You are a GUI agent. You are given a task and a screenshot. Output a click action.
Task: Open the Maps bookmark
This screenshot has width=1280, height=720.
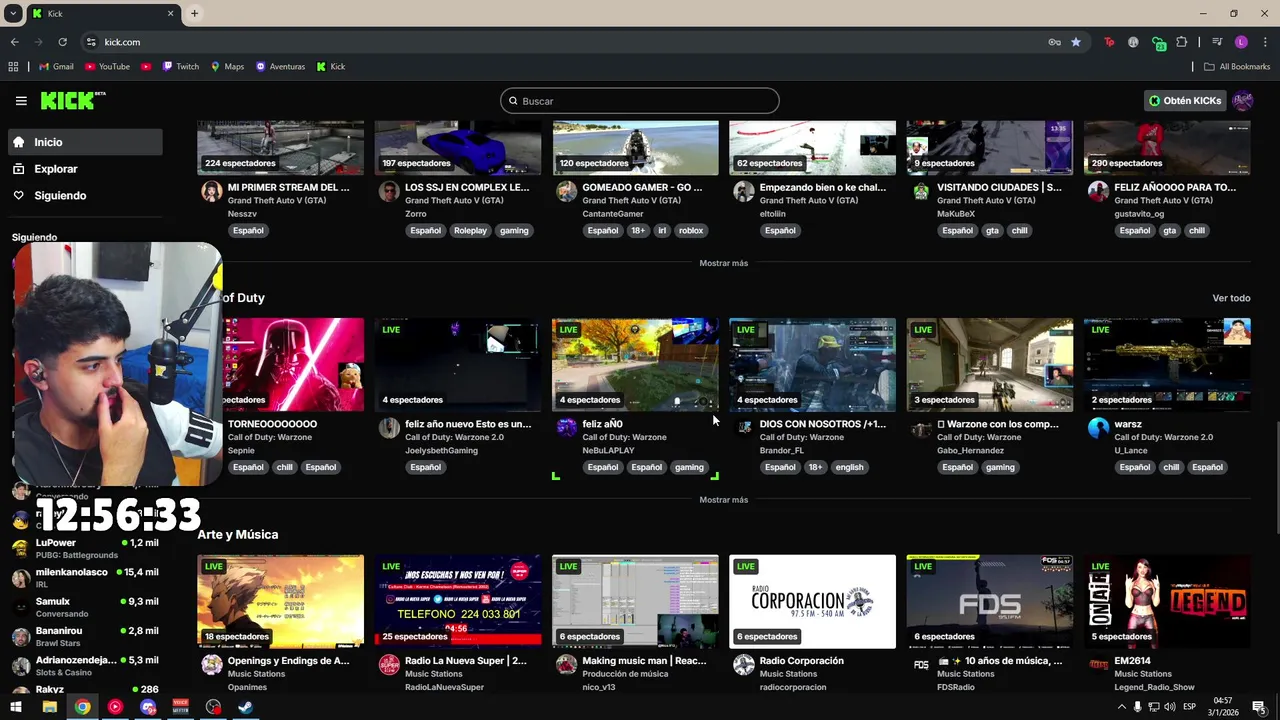227,67
